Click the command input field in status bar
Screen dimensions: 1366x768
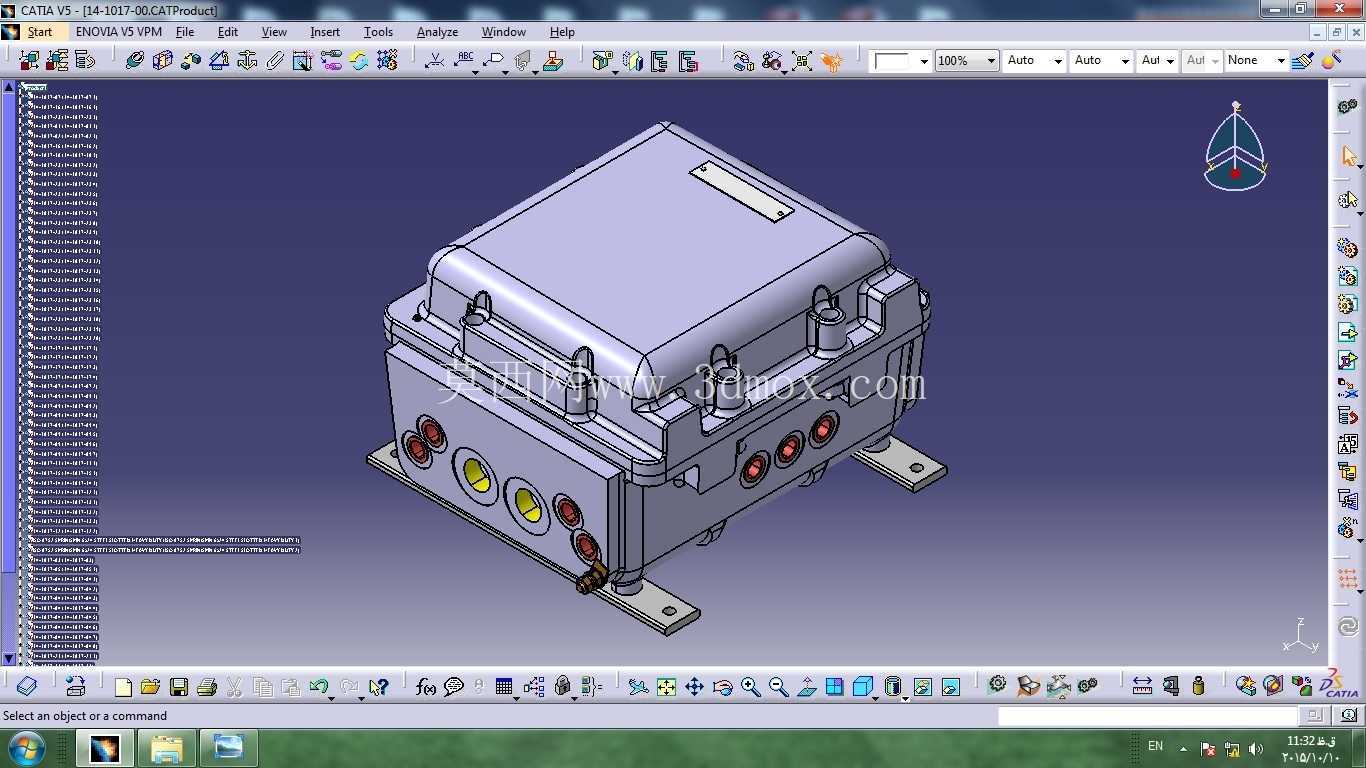[1147, 716]
